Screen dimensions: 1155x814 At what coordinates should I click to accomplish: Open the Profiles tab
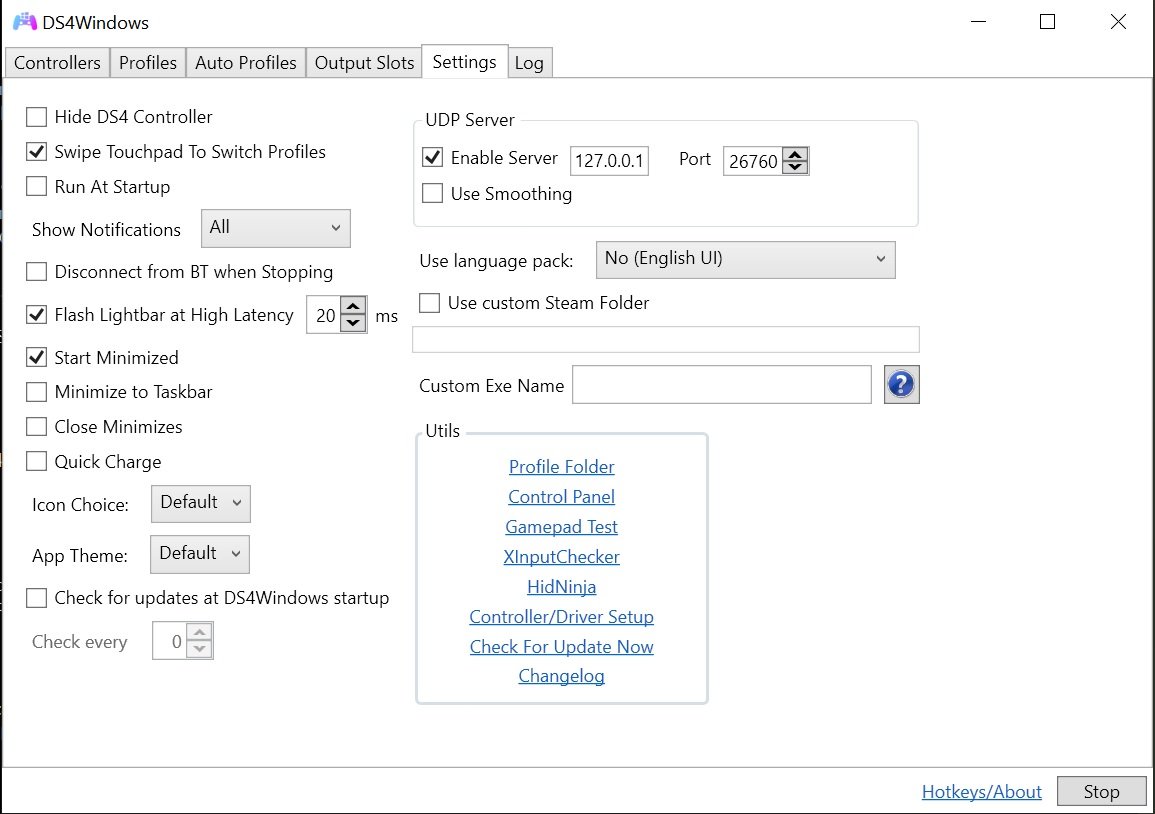tap(148, 63)
